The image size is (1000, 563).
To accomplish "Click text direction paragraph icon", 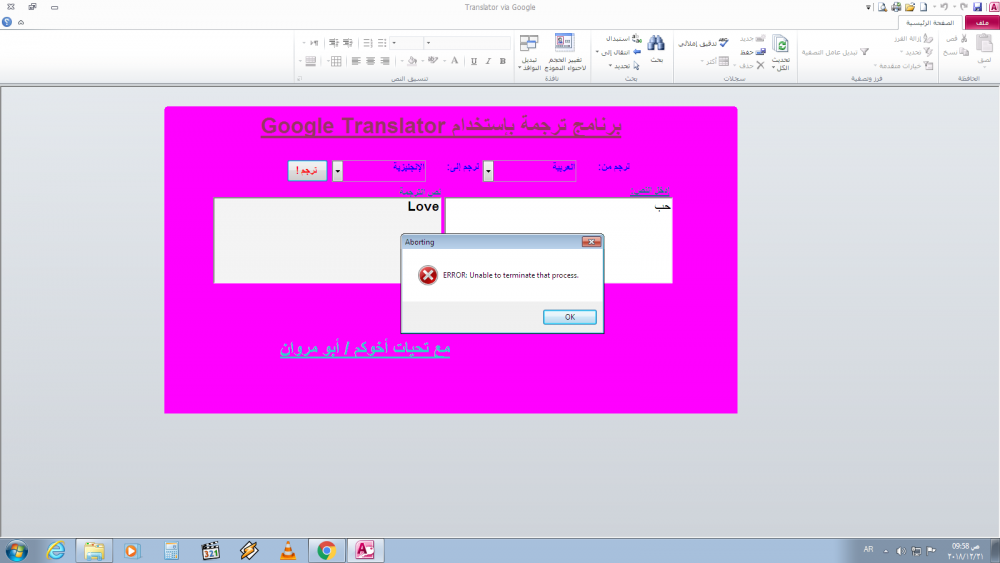I will (314, 43).
